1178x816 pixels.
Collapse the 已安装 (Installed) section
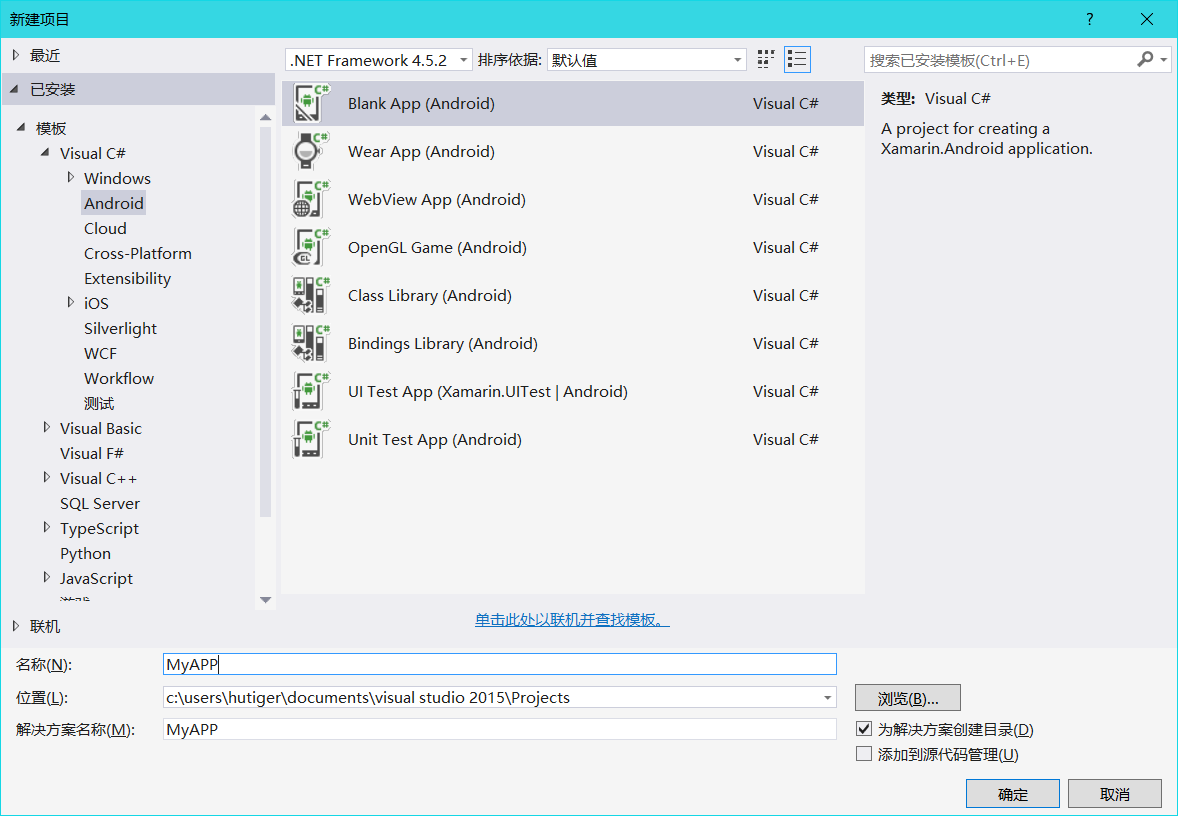(14, 89)
